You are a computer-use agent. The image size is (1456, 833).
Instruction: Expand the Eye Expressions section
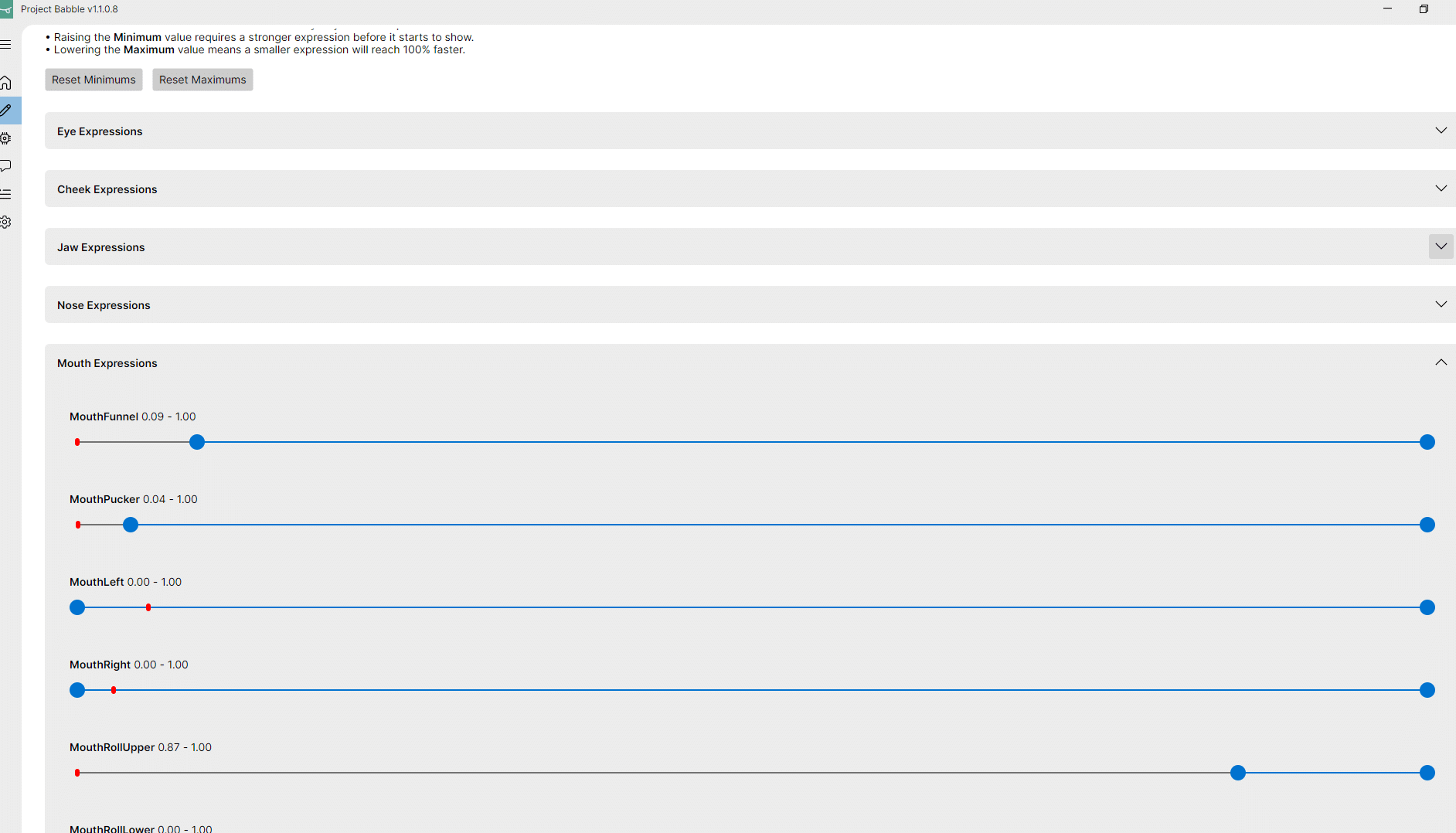(750, 131)
